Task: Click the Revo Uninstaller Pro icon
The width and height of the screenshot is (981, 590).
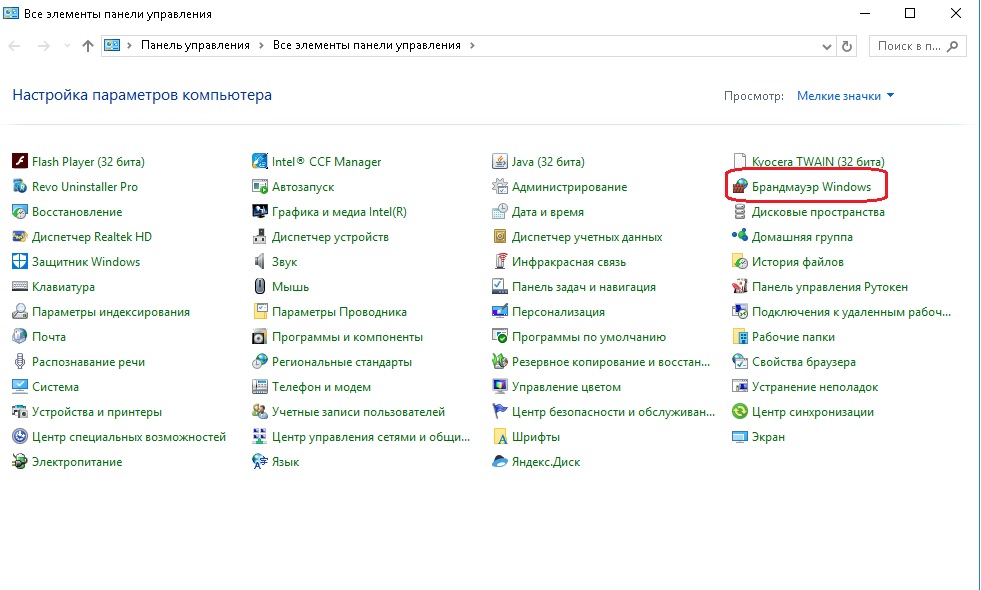Action: pyautogui.click(x=20, y=186)
